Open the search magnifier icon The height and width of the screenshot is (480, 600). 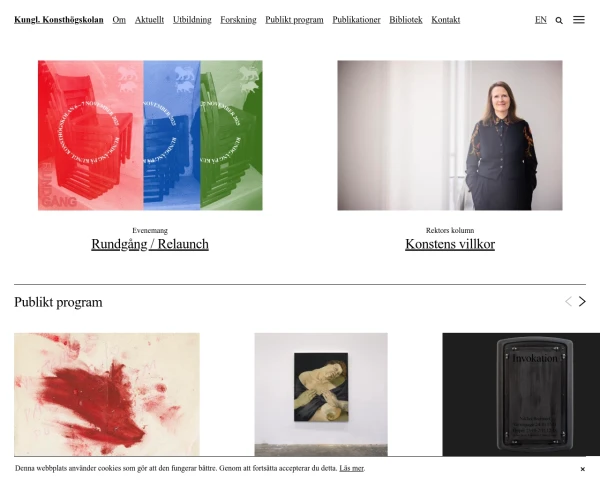click(559, 20)
